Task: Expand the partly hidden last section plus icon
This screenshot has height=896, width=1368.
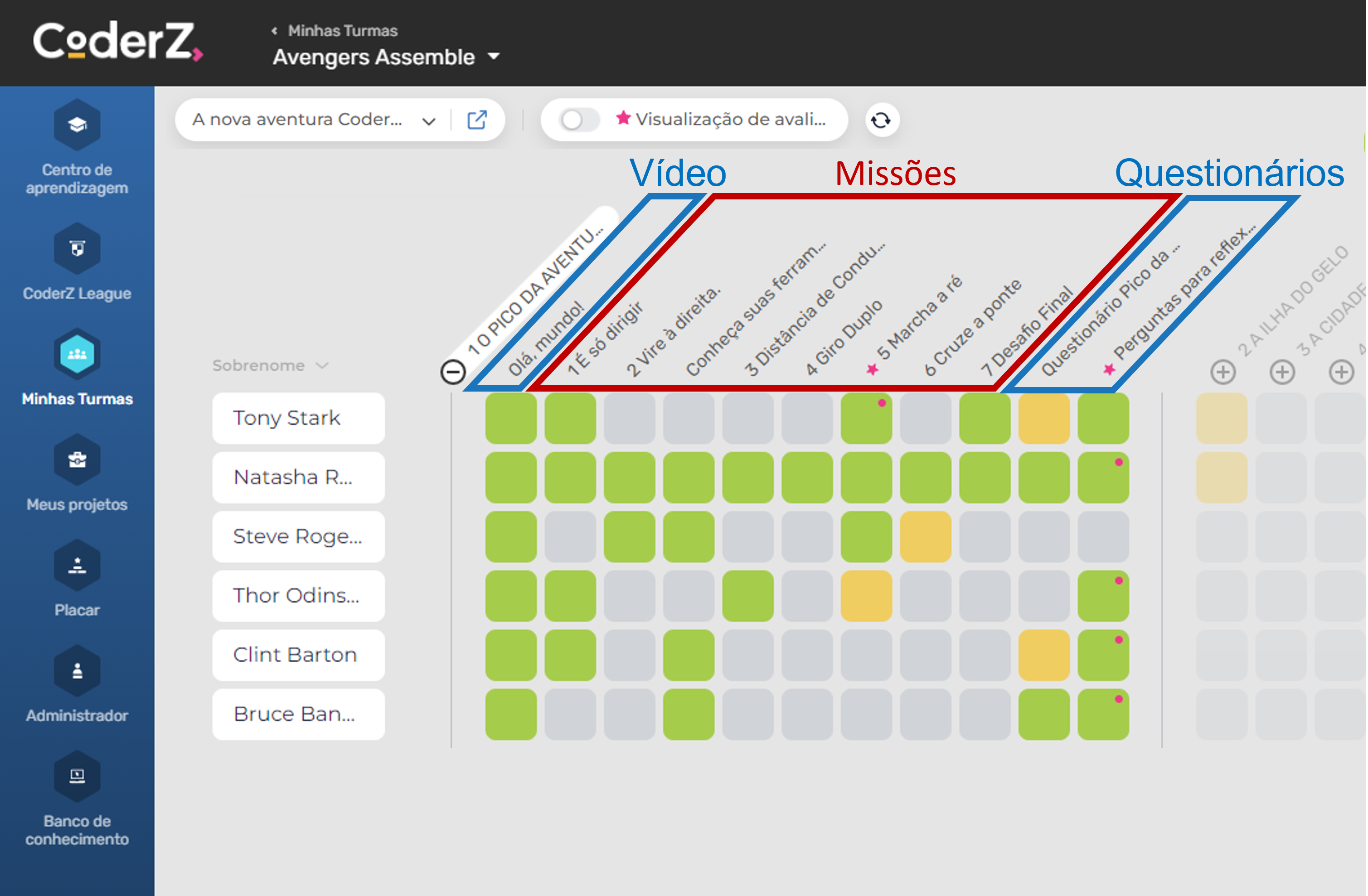Action: coord(1341,372)
